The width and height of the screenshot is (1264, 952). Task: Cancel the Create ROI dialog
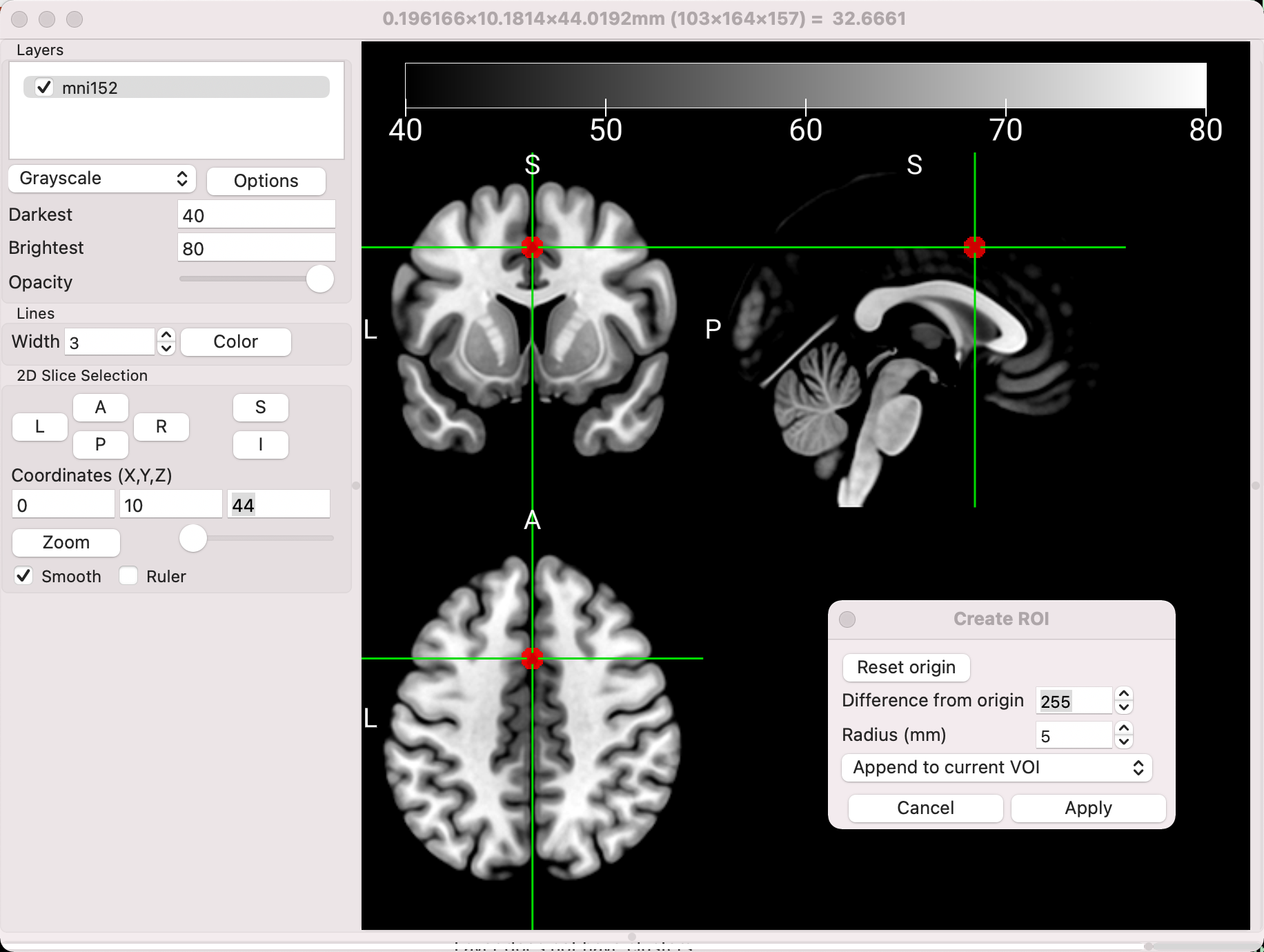click(925, 808)
